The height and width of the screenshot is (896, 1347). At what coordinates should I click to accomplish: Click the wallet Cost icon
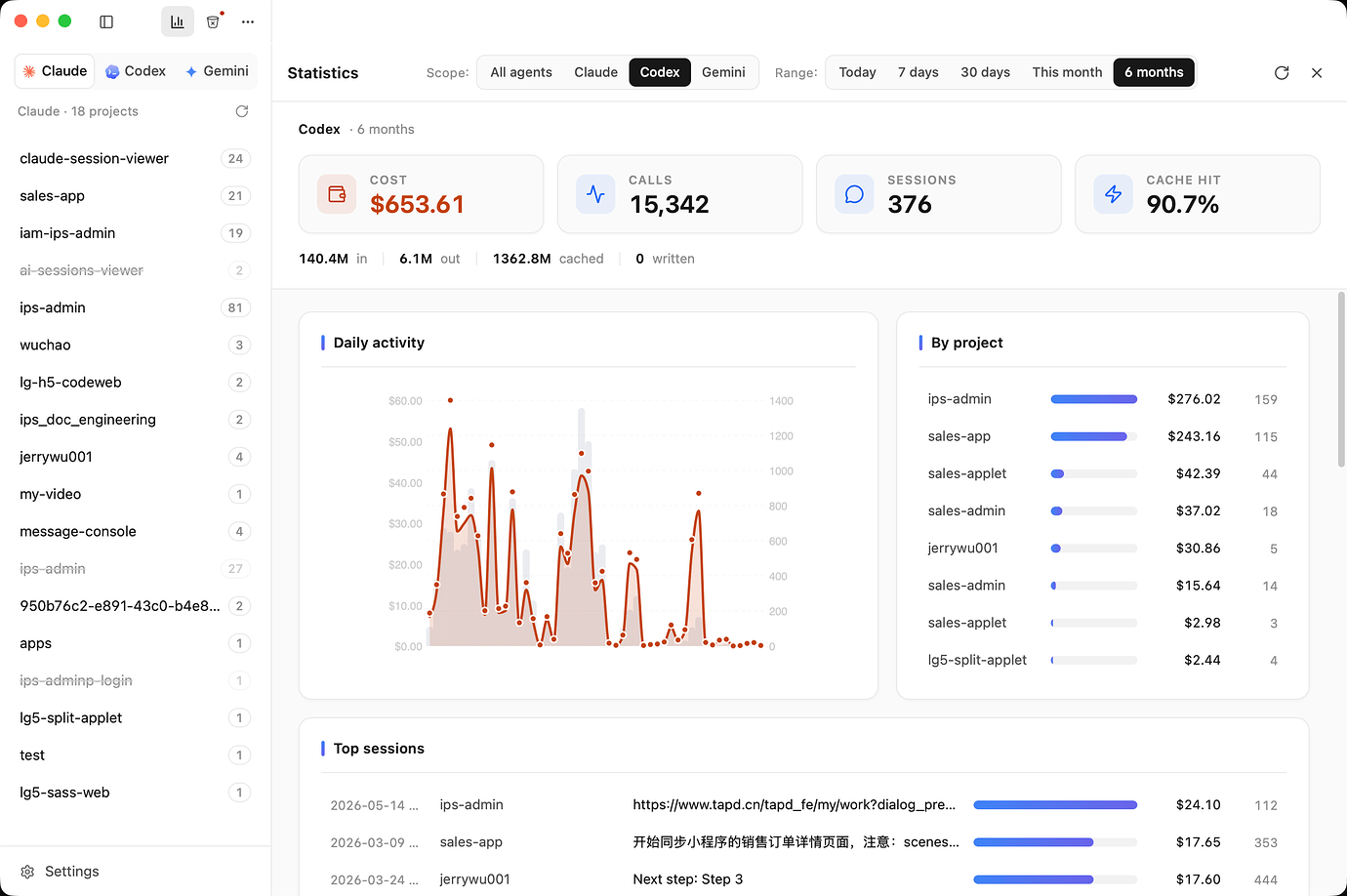337,194
